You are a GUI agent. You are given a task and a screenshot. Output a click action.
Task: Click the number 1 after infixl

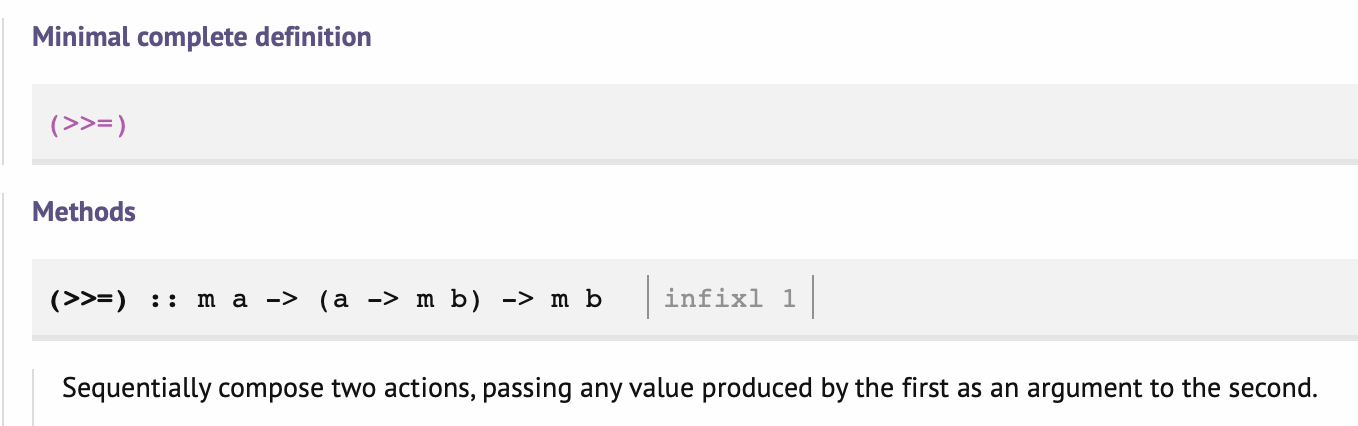coord(789,299)
